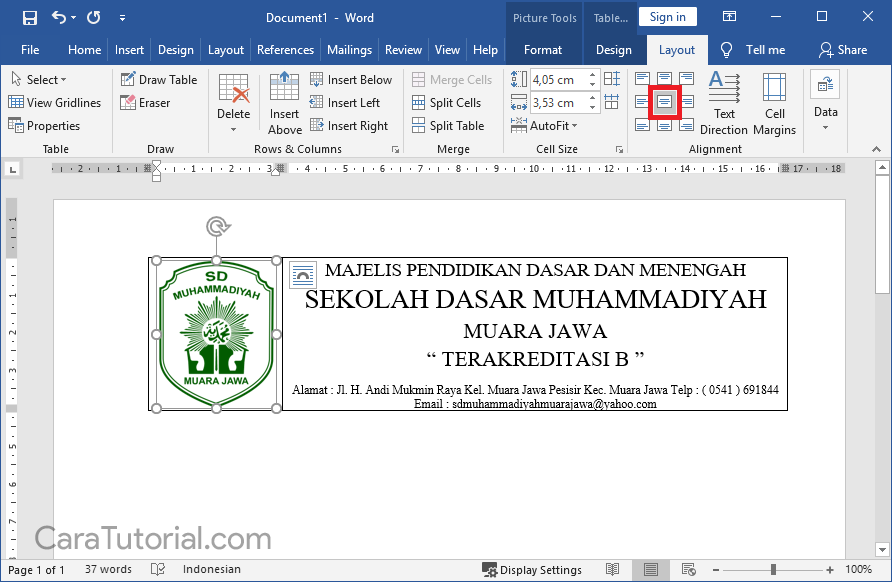Screen dimensions: 892x582
Task: Apply Align Top Right
Action: [x=687, y=78]
